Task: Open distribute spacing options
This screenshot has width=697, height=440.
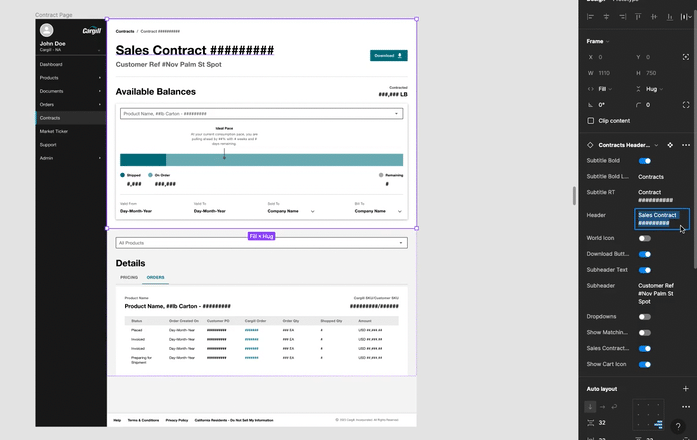Action: (x=686, y=17)
